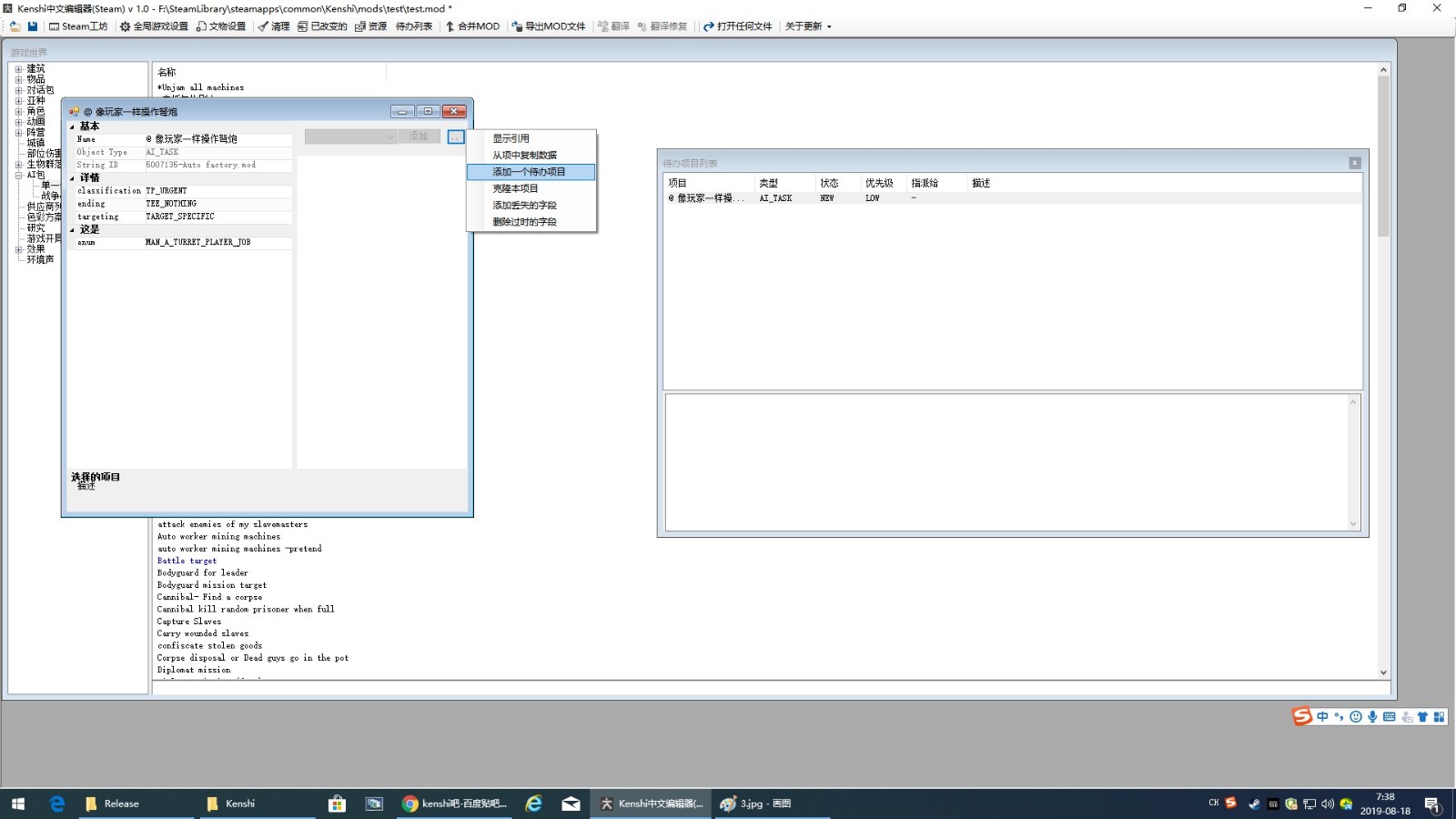Click the 合并MOD merge toolbar button
This screenshot has width=1456, height=819.
point(472,26)
